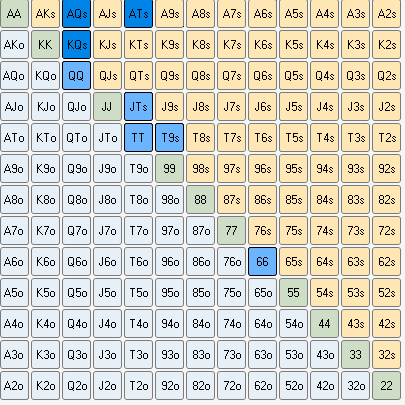
Task: Select the 65s suited connector cell
Action: [293, 262]
